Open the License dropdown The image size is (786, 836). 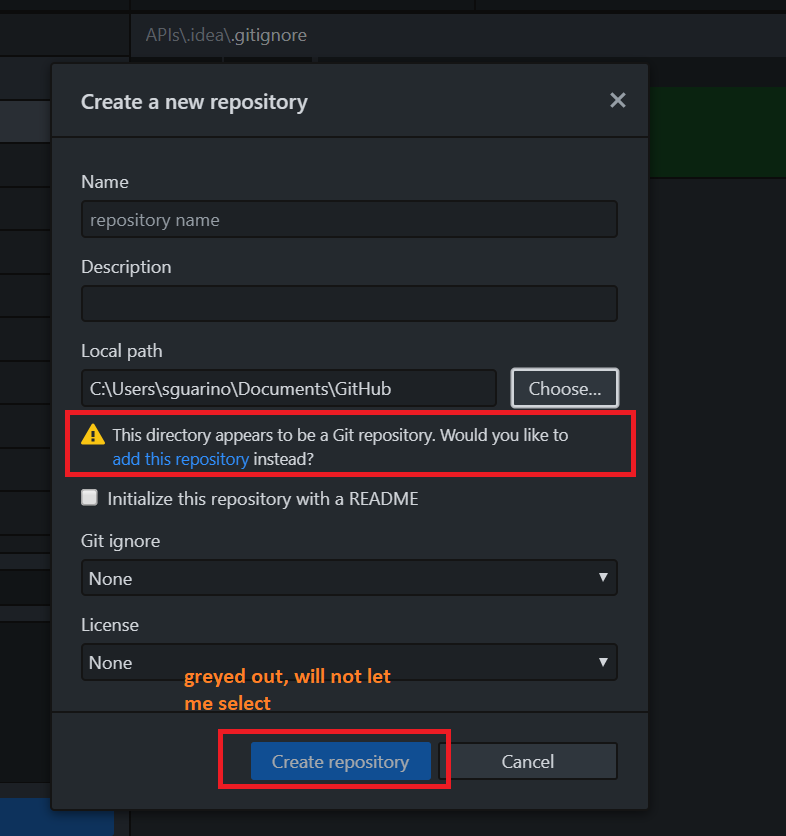350,662
